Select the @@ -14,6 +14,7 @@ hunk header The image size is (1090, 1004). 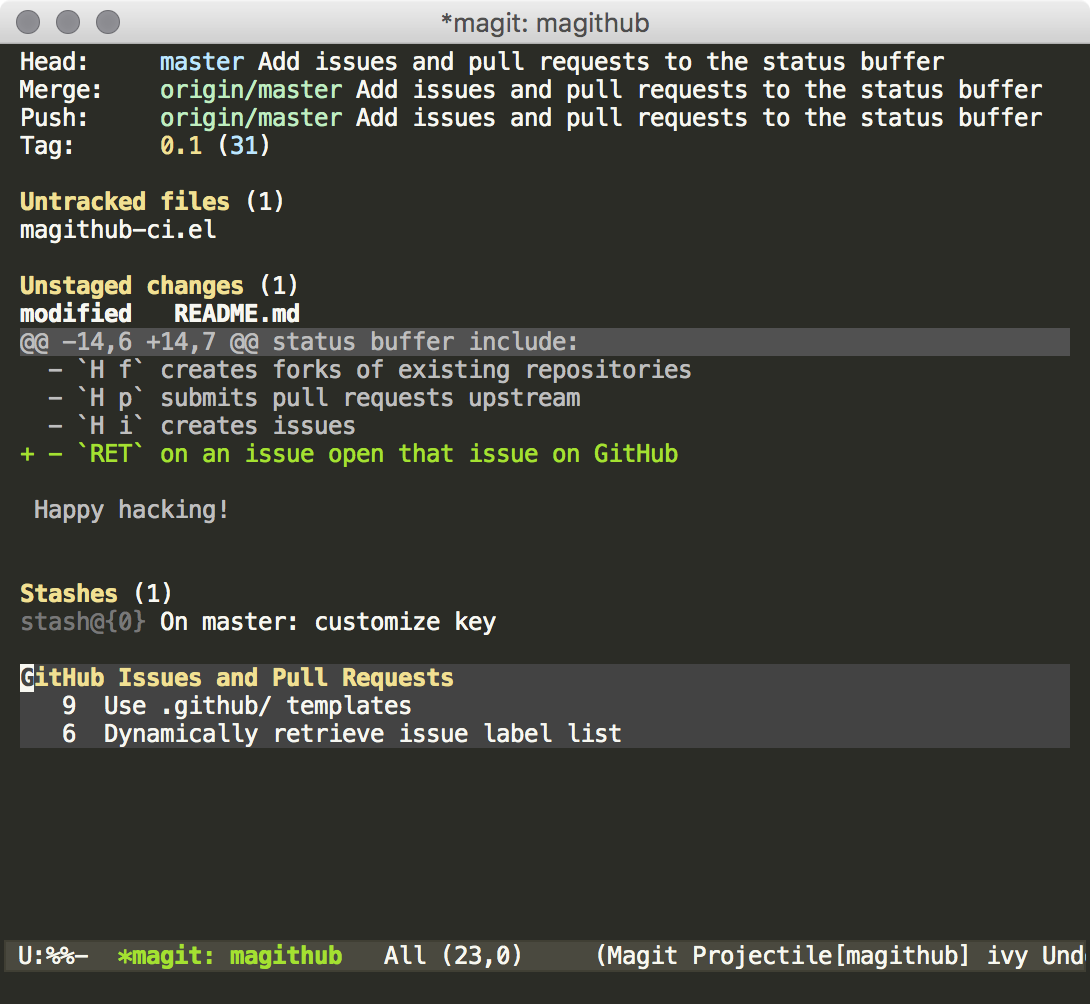544,342
